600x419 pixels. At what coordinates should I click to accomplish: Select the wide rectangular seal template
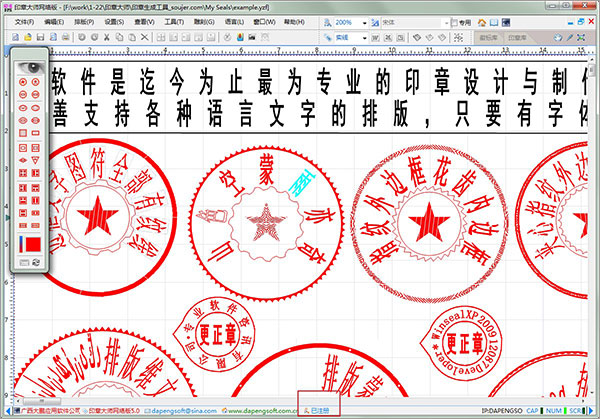click(x=36, y=133)
